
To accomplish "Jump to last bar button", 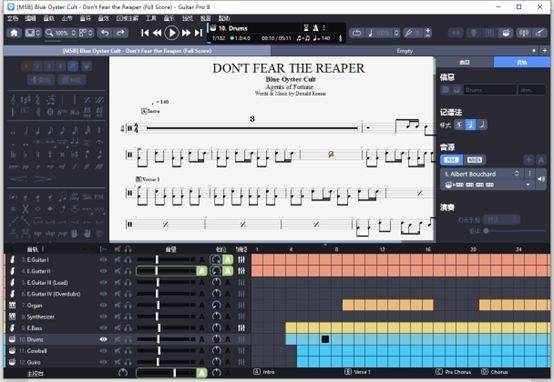I will (199, 33).
